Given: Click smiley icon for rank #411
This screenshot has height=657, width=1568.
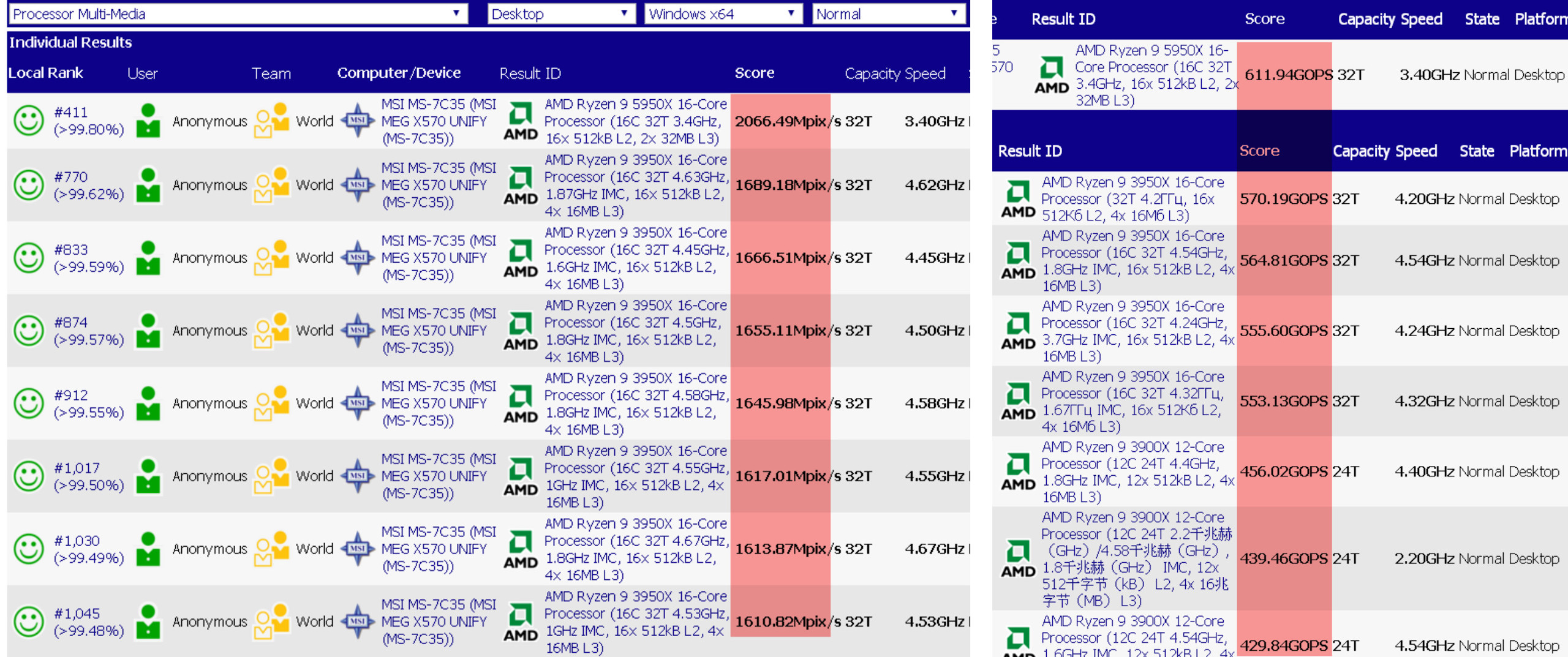Looking at the screenshot, I should pos(29,121).
